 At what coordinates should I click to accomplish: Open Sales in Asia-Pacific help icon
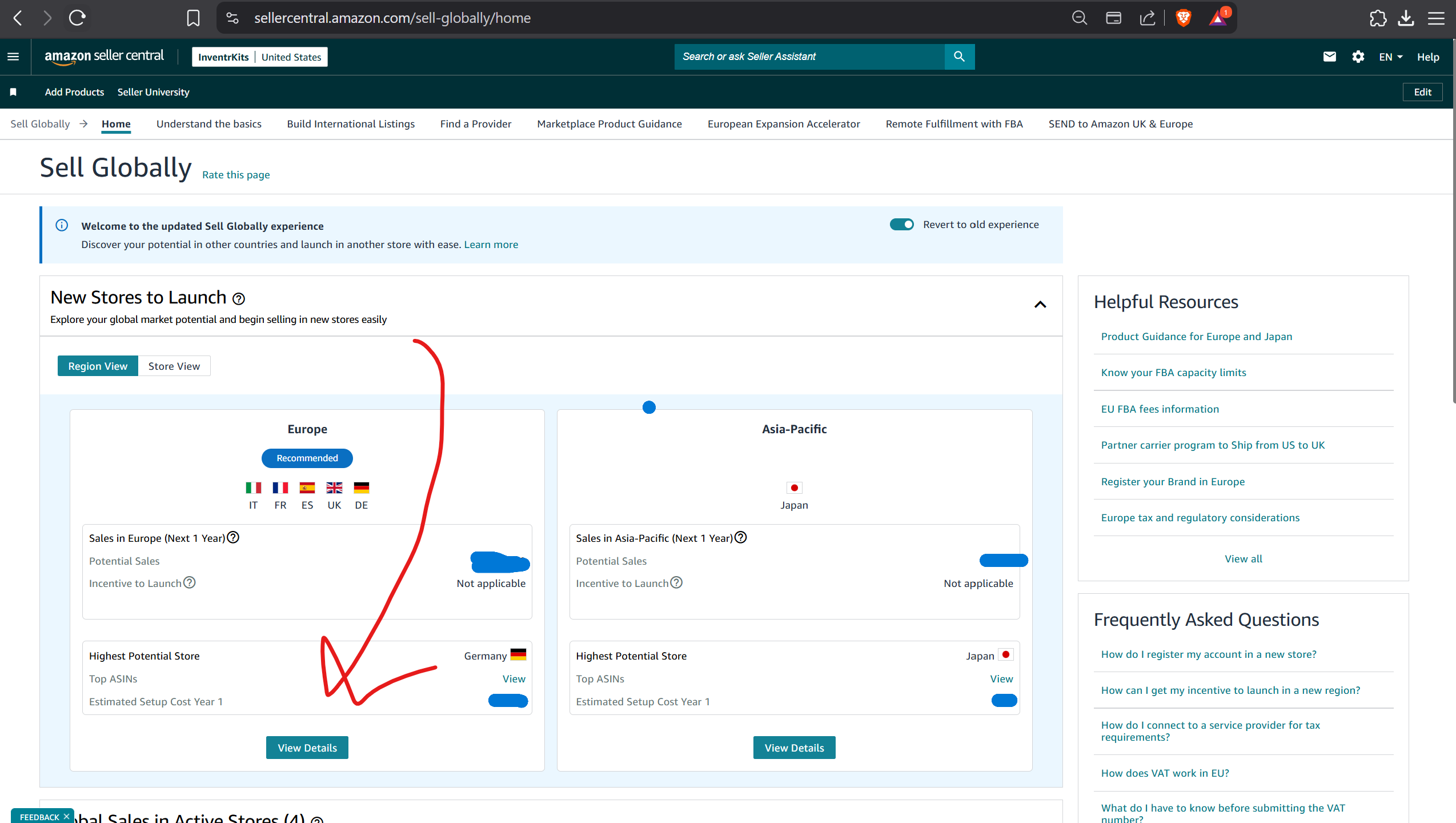(x=740, y=537)
